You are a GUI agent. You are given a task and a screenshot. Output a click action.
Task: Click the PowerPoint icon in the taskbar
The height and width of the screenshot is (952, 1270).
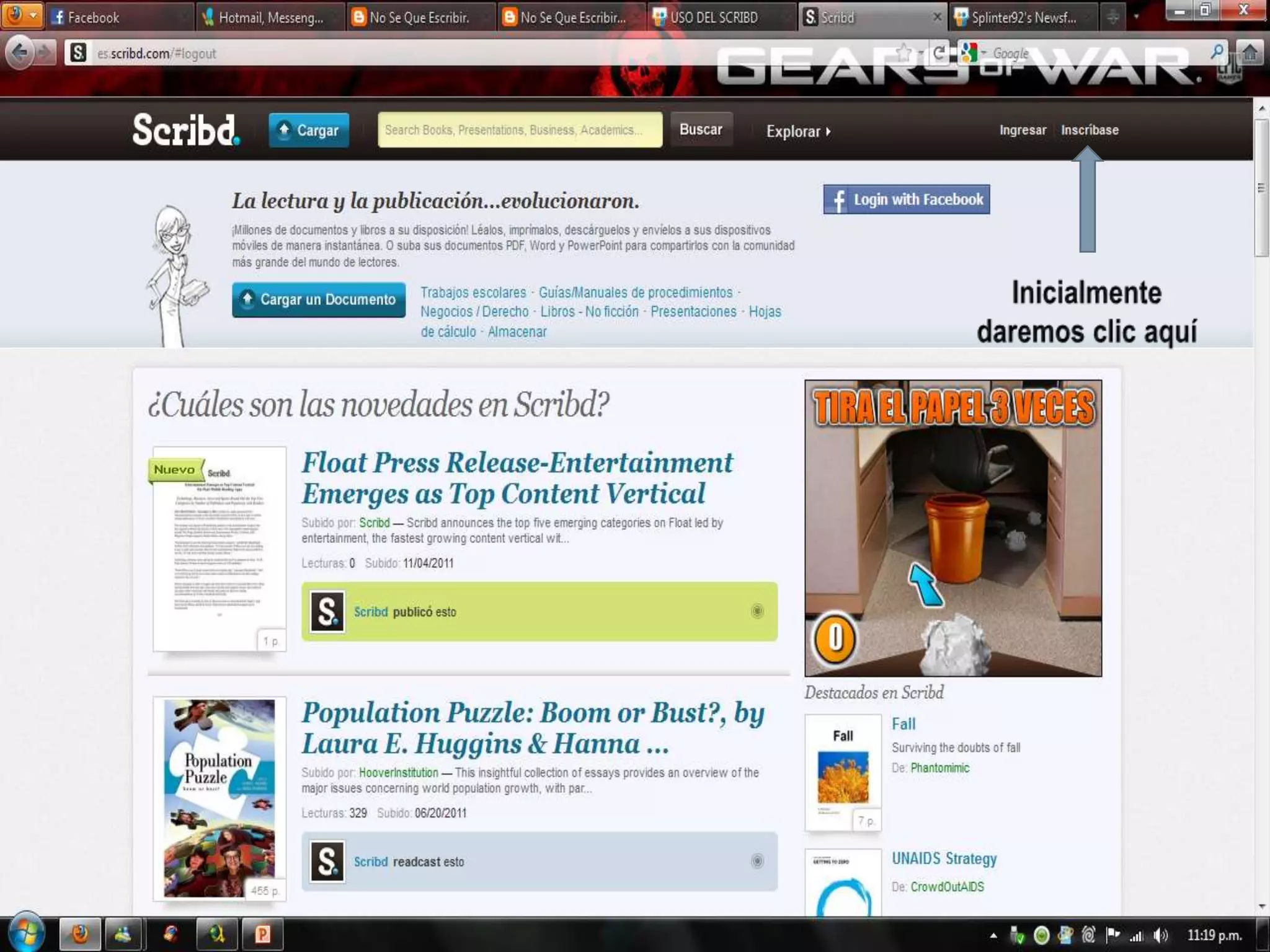click(x=263, y=934)
